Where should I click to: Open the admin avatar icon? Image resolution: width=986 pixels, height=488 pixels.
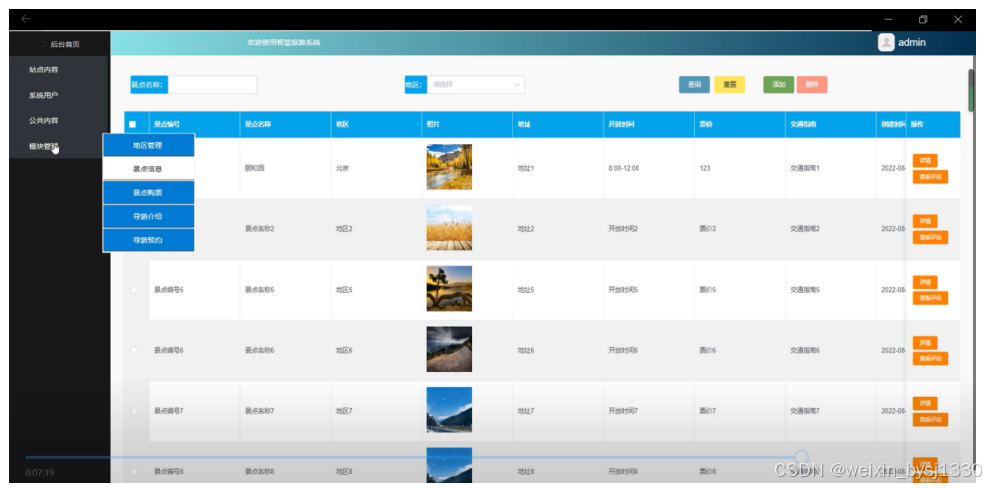point(886,43)
